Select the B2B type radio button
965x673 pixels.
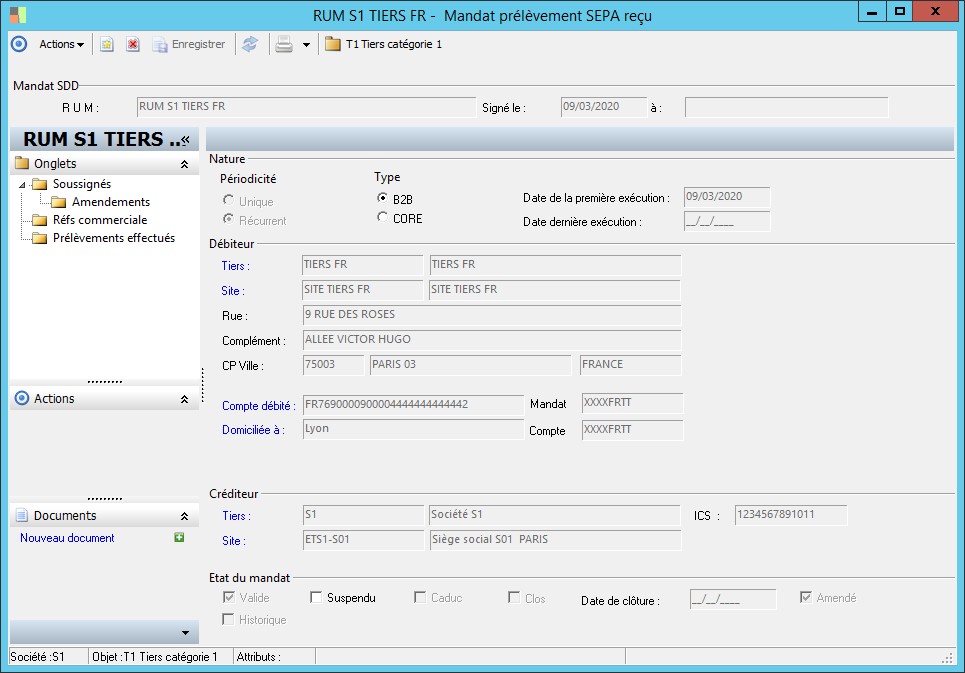382,199
